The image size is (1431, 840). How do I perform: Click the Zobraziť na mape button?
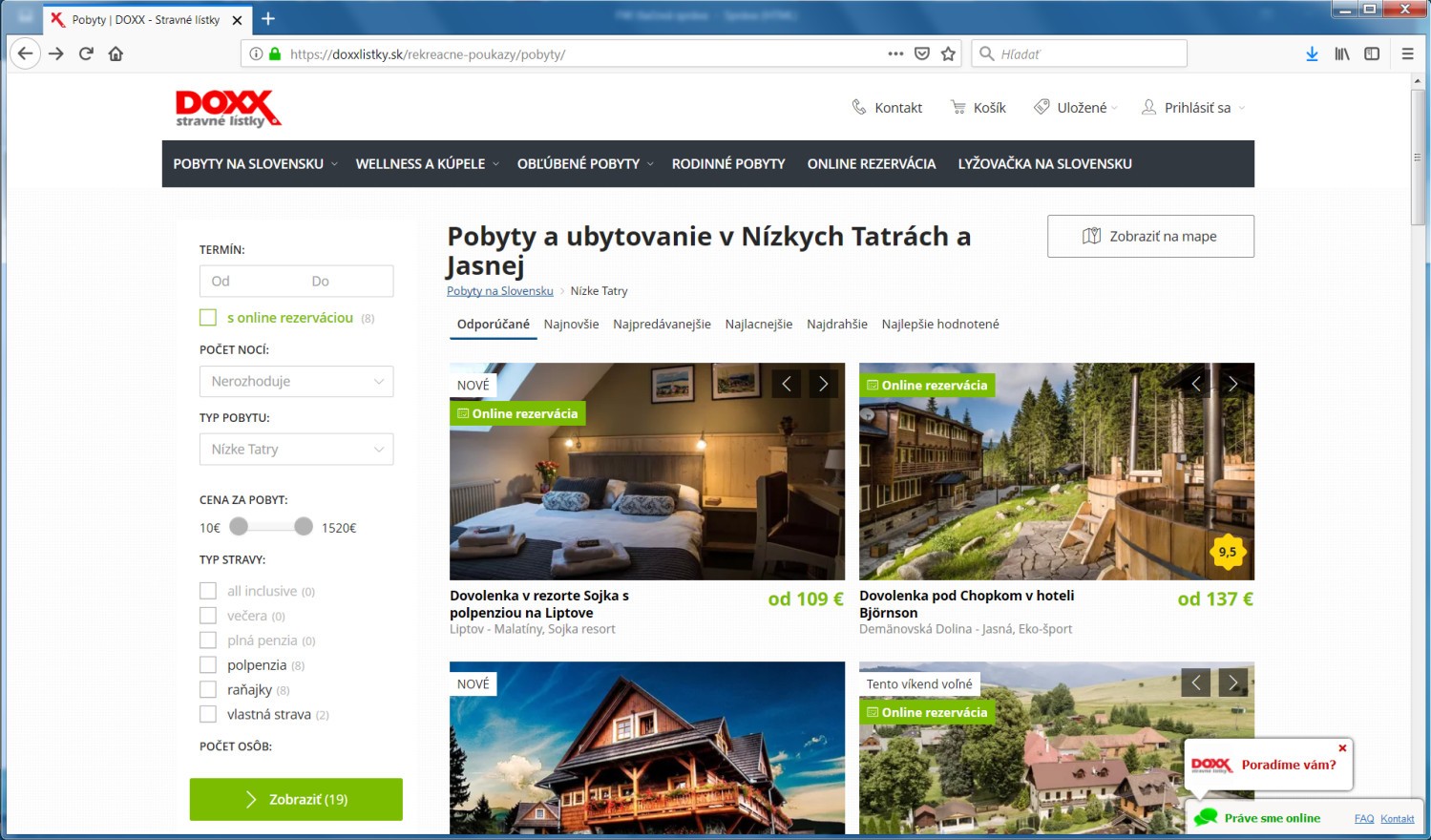coord(1150,236)
